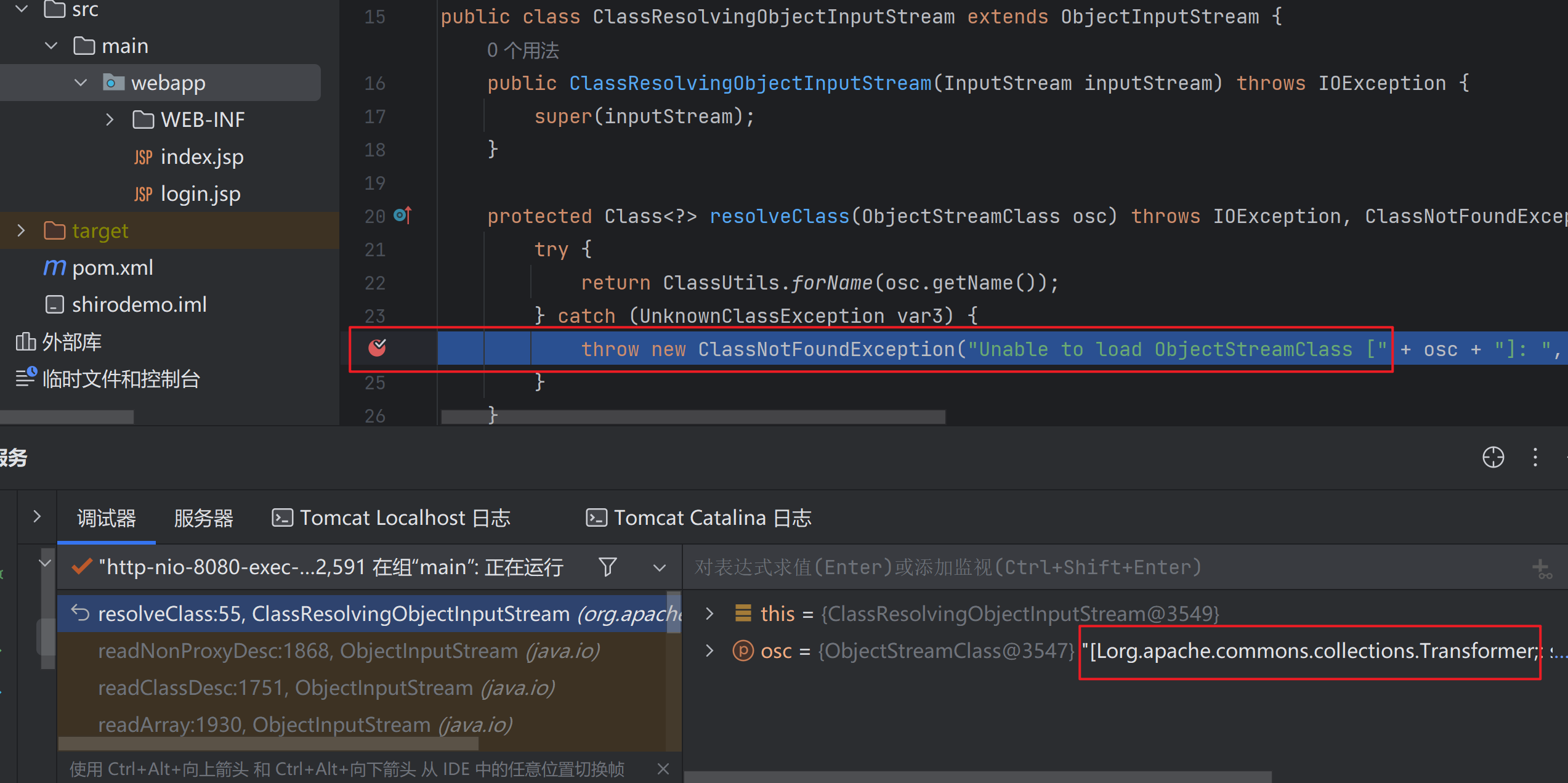Collapse the frames side chevron
This screenshot has width=1568, height=783.
click(45, 562)
